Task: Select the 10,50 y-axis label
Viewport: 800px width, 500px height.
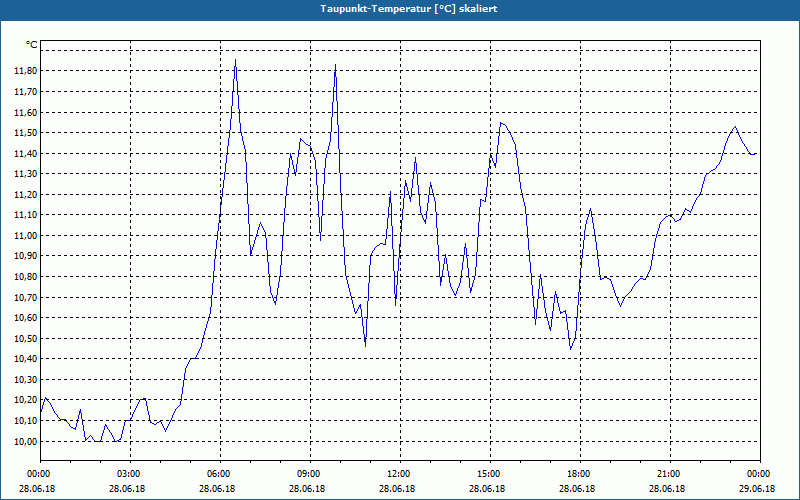Action: point(26,339)
